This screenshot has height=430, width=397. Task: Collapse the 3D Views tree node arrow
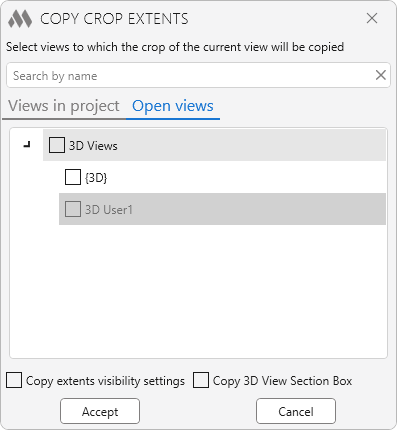coord(27,145)
